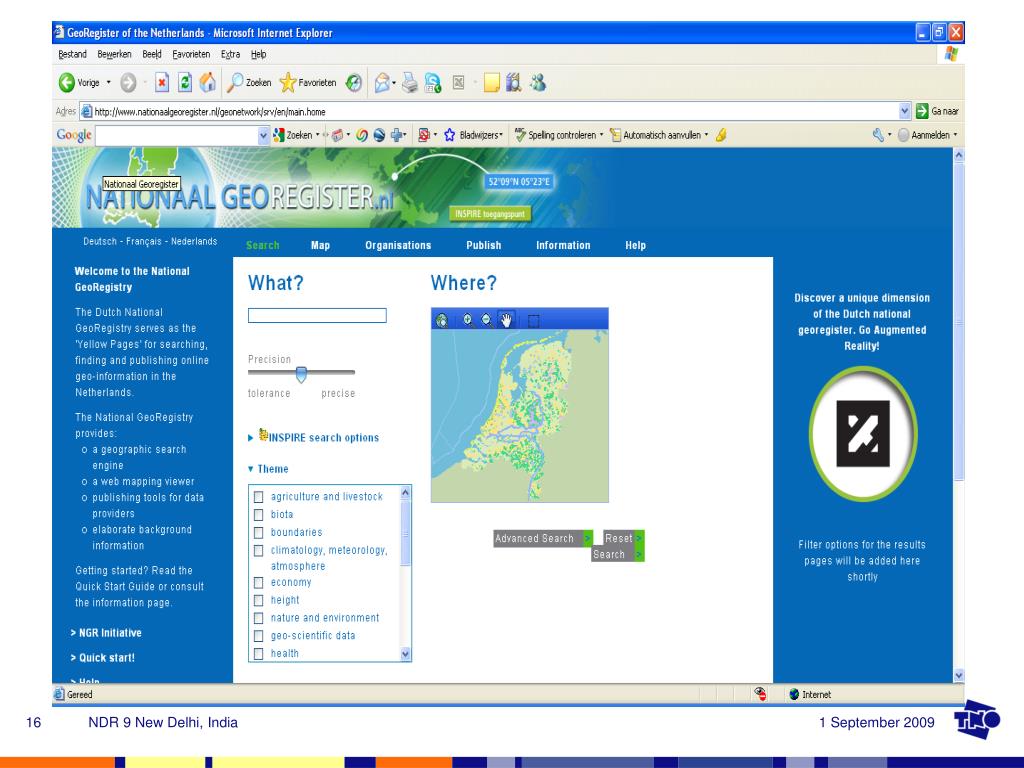The width and height of the screenshot is (1024, 768).
Task: Switch to the Organisations tab
Action: point(398,246)
